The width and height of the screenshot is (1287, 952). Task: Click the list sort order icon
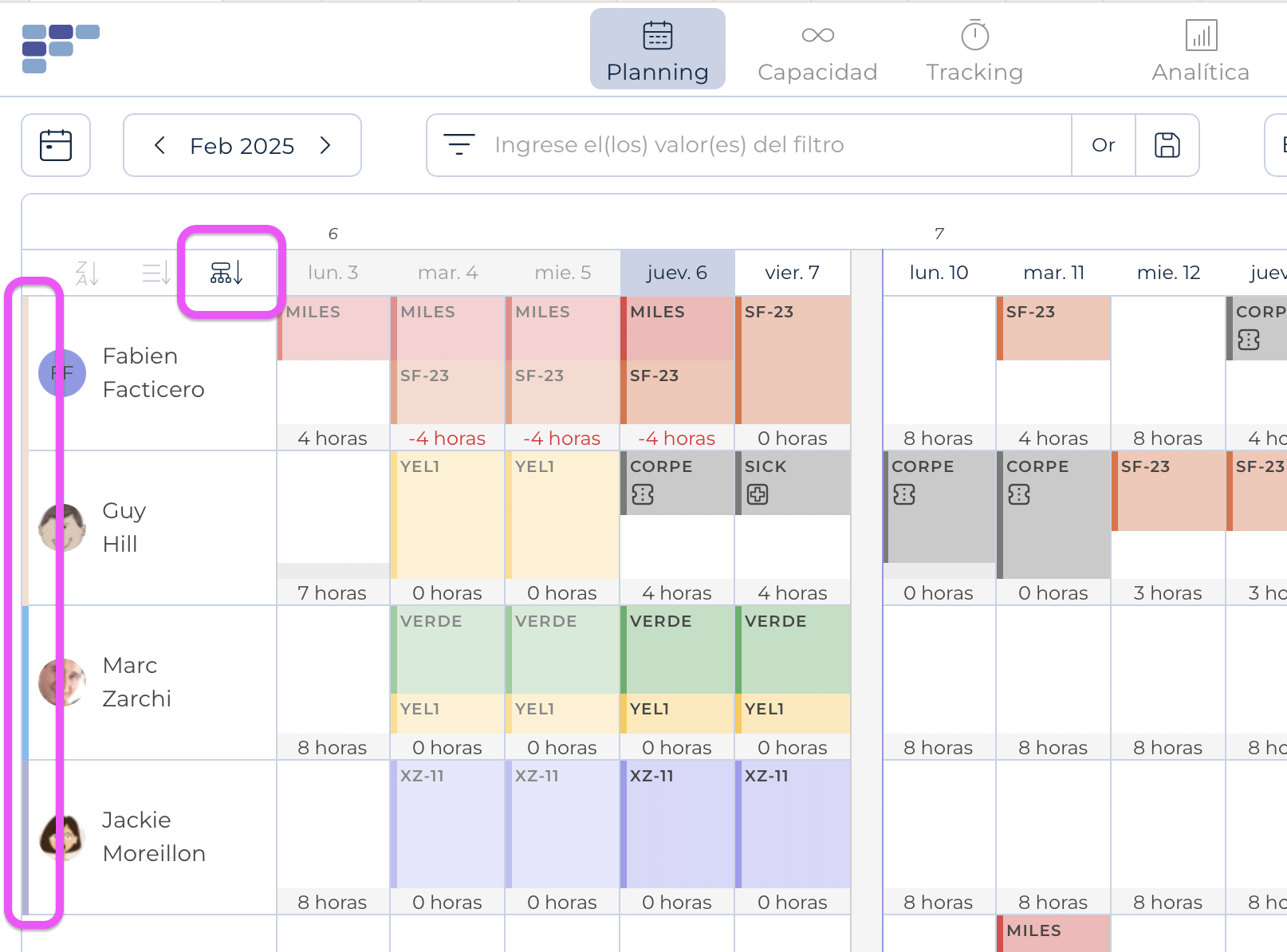tap(156, 273)
